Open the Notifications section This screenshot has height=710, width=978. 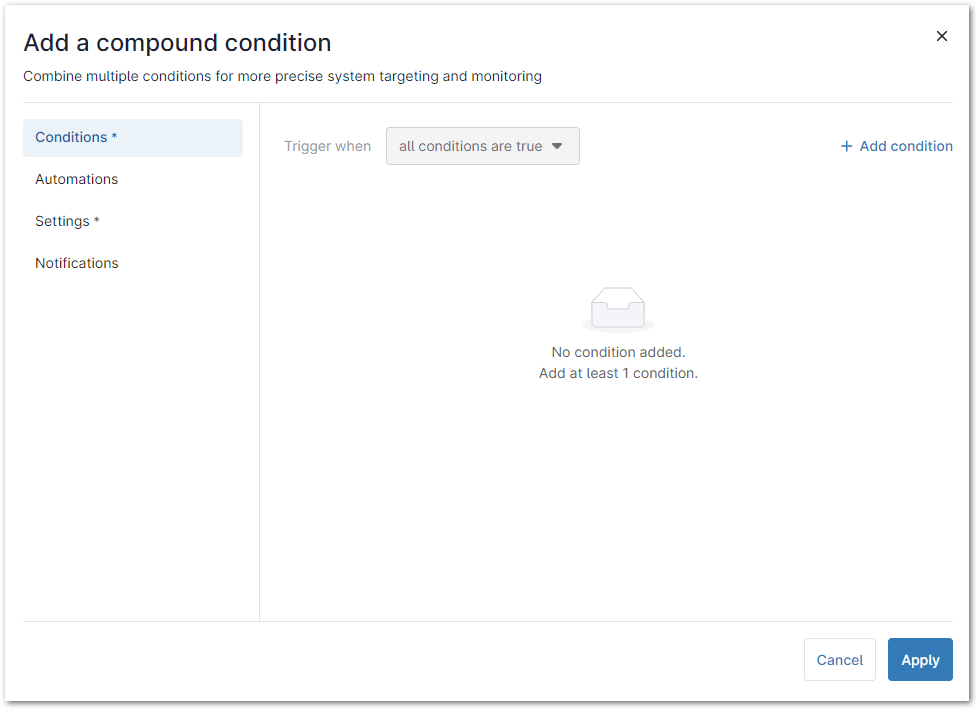pyautogui.click(x=76, y=263)
